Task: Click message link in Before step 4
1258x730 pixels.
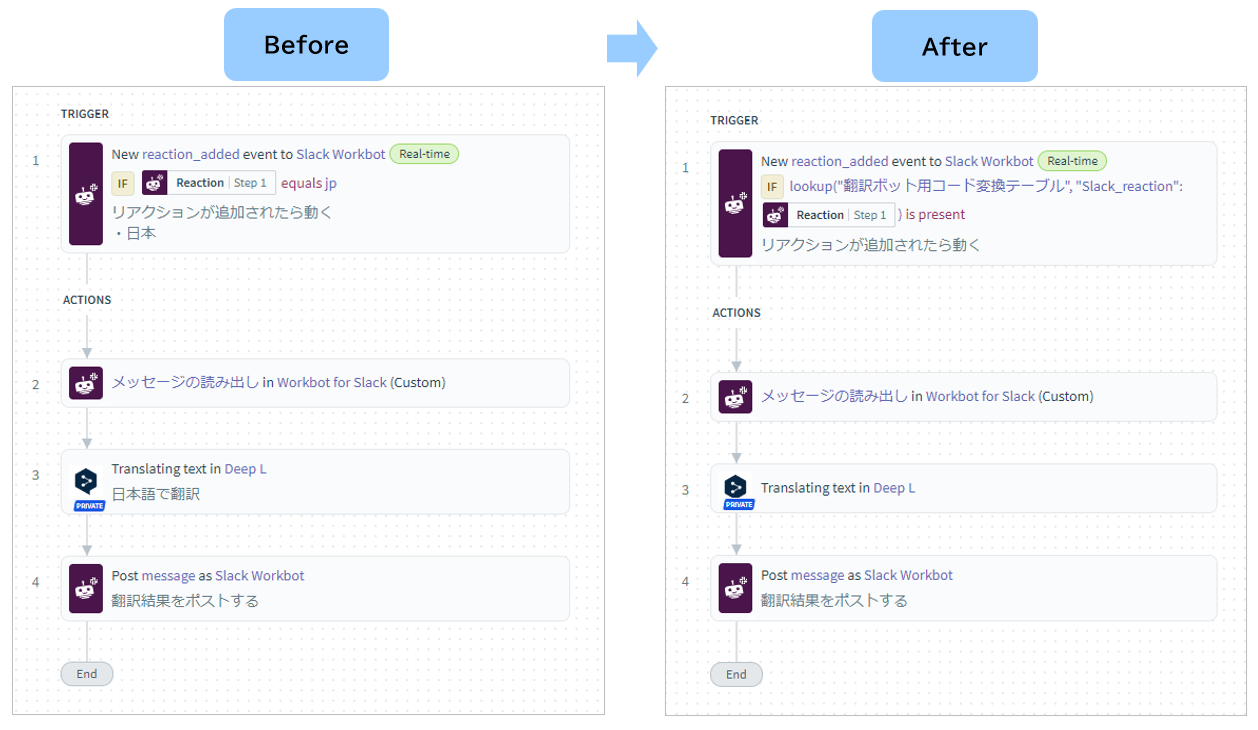Action: click(168, 576)
